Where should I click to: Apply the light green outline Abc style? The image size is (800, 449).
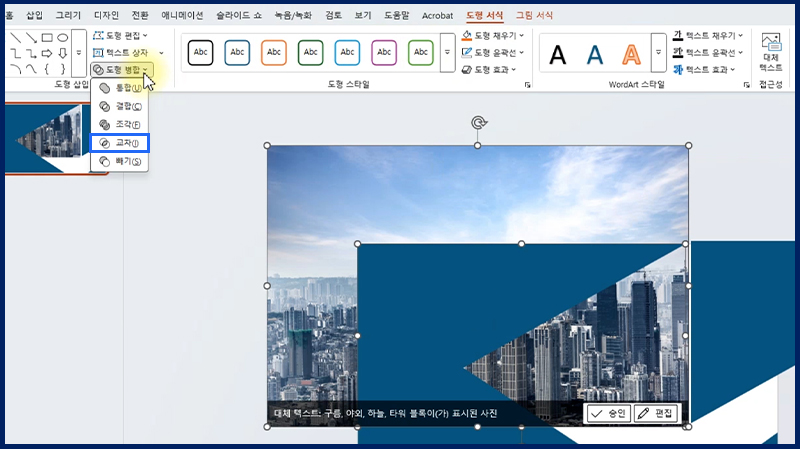421,53
